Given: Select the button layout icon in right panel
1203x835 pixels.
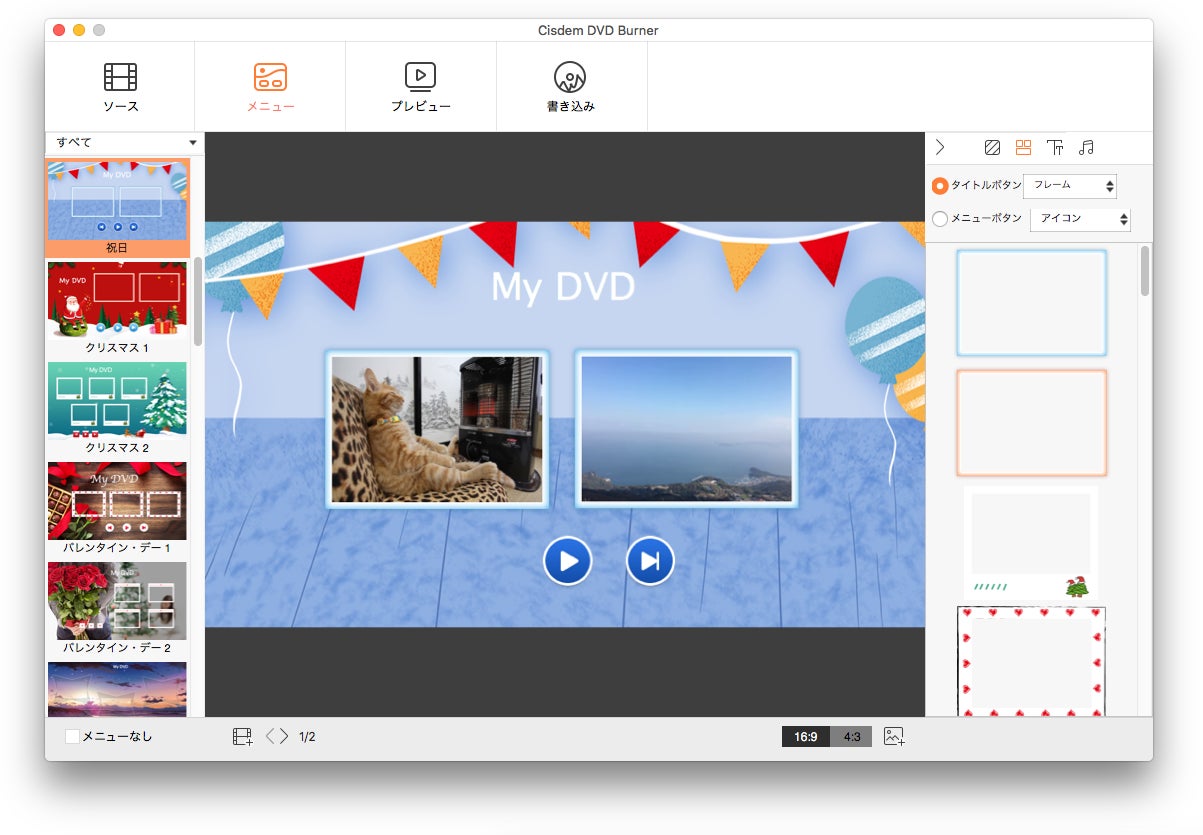Looking at the screenshot, I should 1023,148.
